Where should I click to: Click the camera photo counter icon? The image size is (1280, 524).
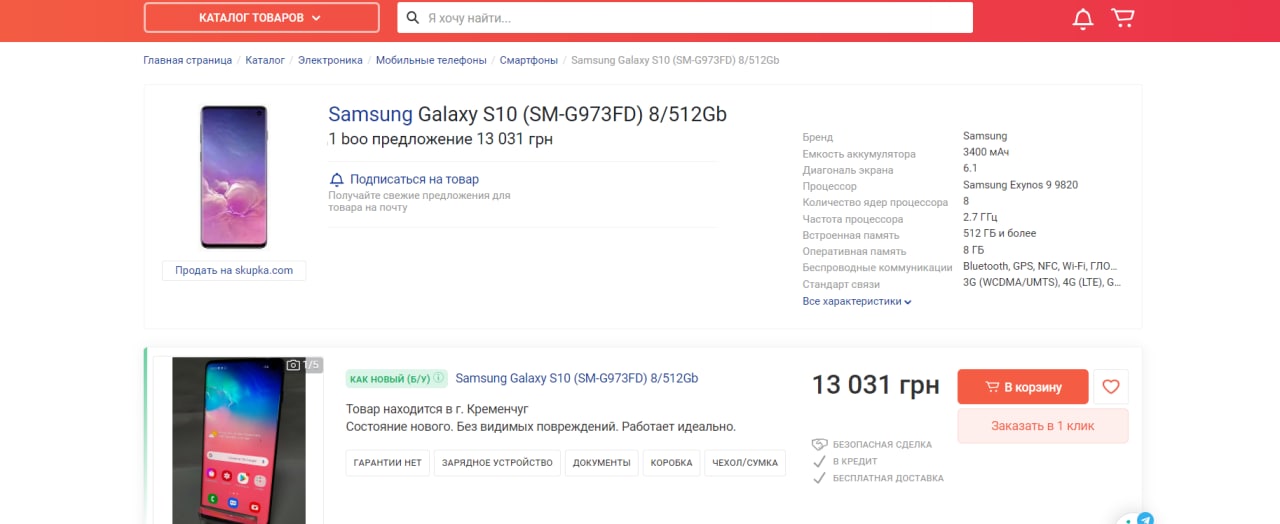point(293,365)
